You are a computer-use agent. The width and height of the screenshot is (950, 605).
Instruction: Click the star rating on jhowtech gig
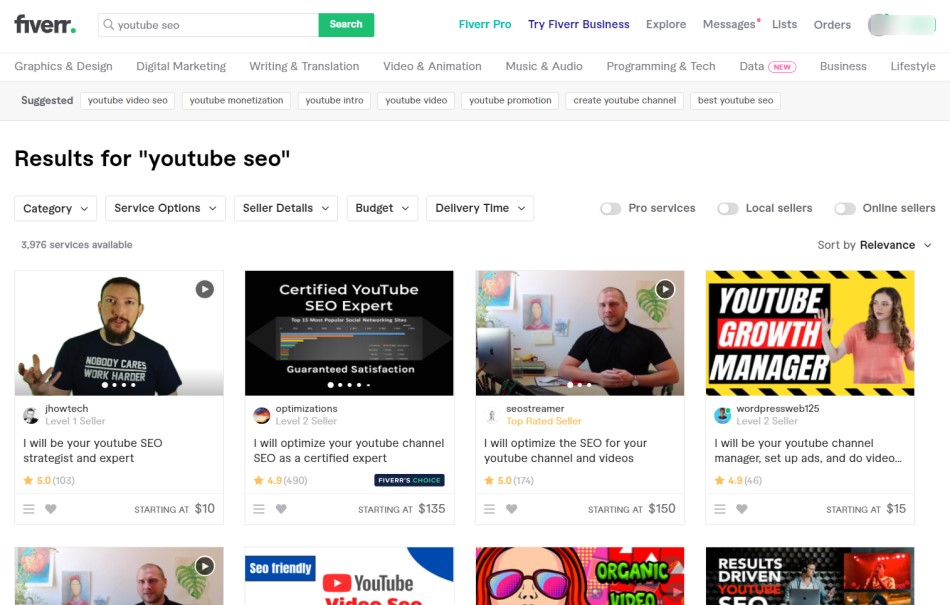click(49, 481)
